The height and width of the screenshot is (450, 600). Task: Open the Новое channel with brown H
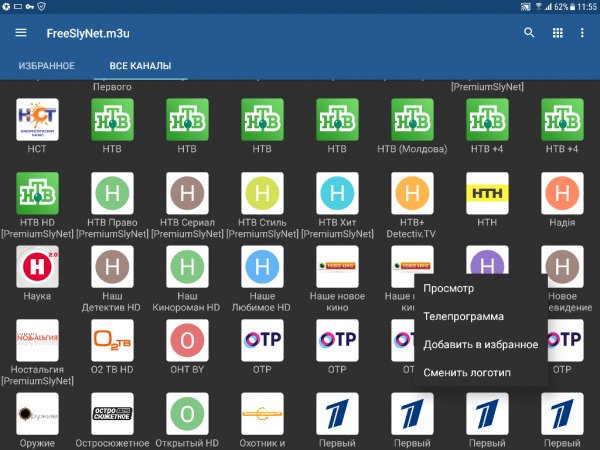pyautogui.click(x=562, y=266)
